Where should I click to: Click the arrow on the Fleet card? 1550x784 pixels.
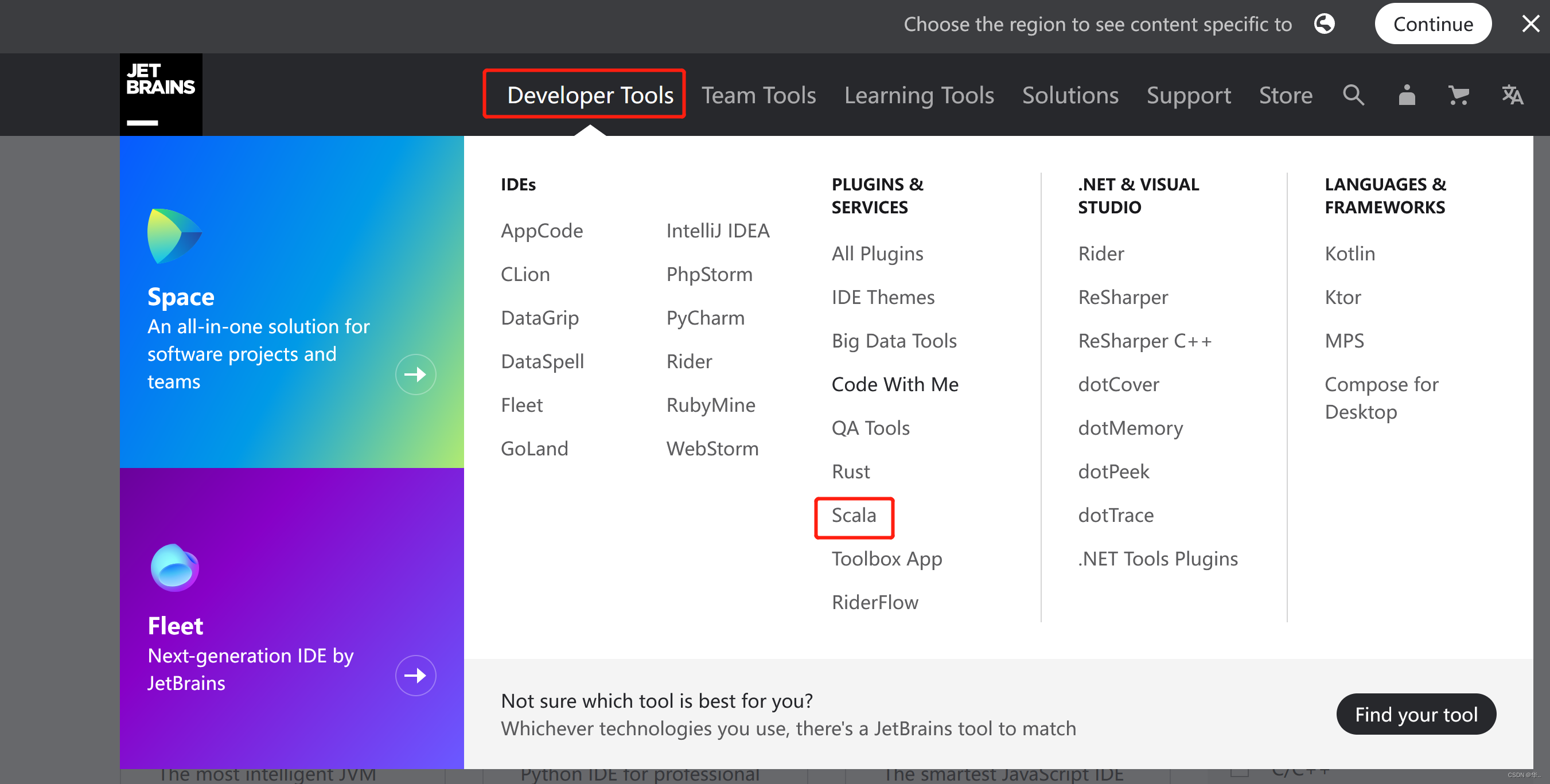click(415, 675)
